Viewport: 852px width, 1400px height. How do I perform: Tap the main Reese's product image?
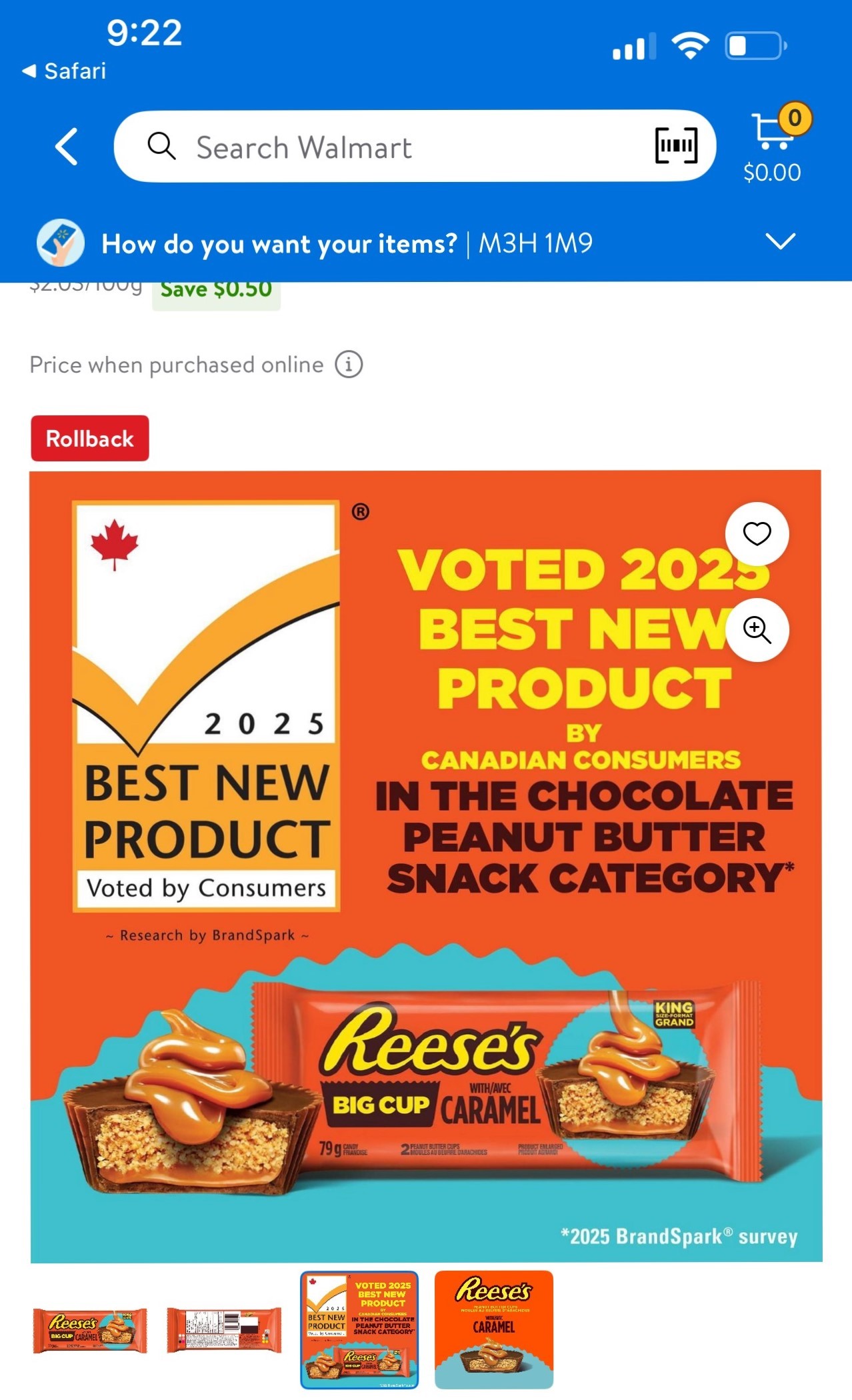pyautogui.click(x=426, y=866)
